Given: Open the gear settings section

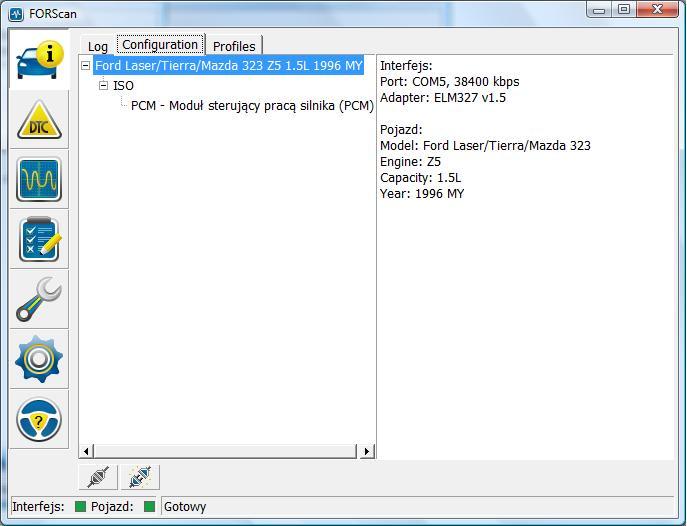Looking at the screenshot, I should click(39, 359).
